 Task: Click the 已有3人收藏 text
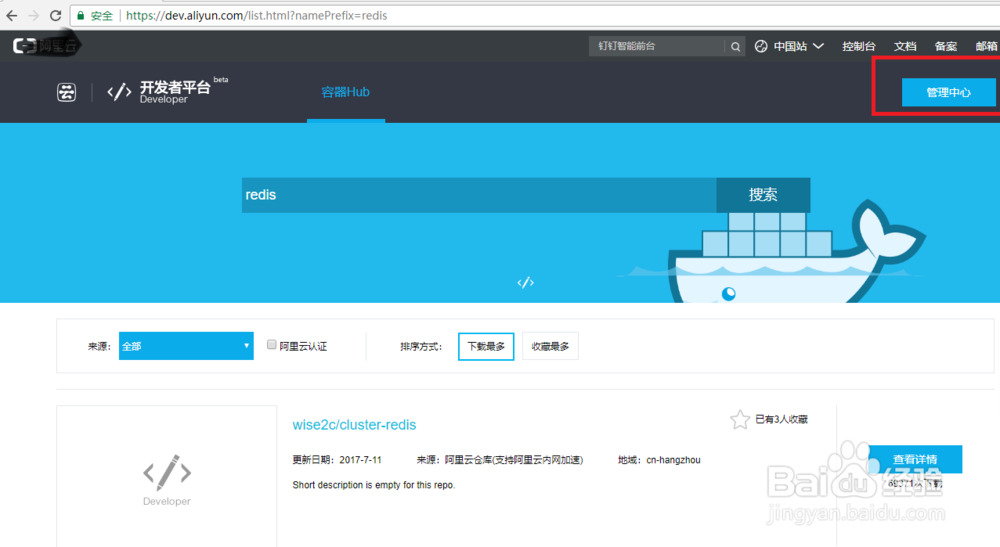(781, 419)
